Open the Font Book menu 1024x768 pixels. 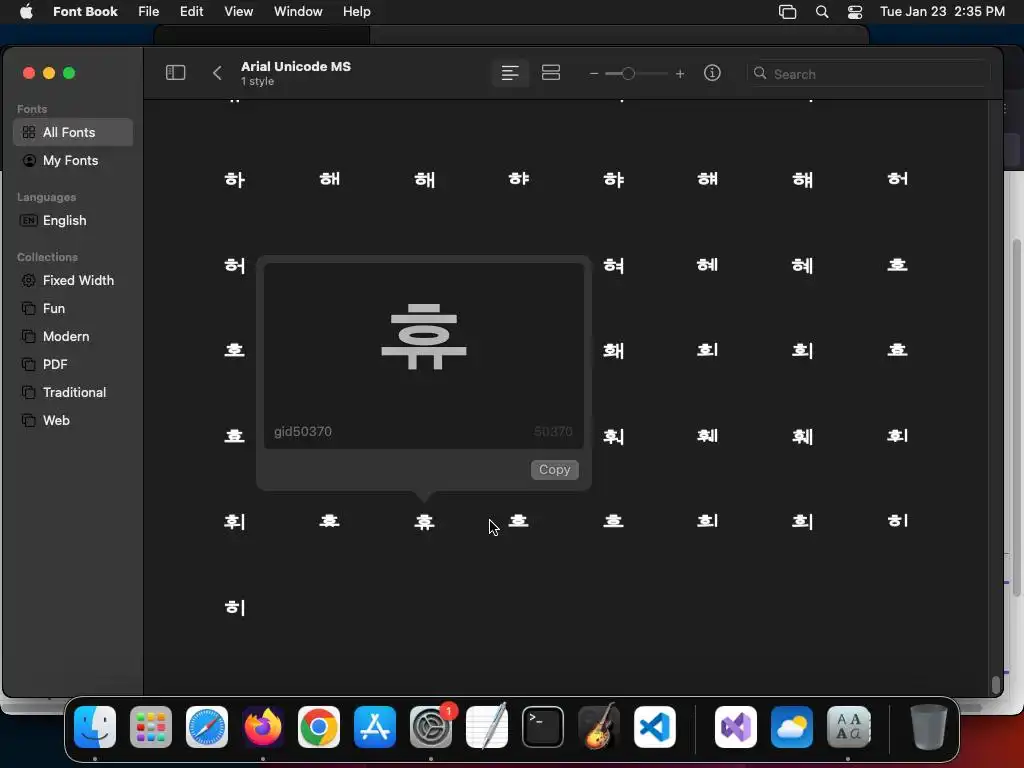[85, 12]
